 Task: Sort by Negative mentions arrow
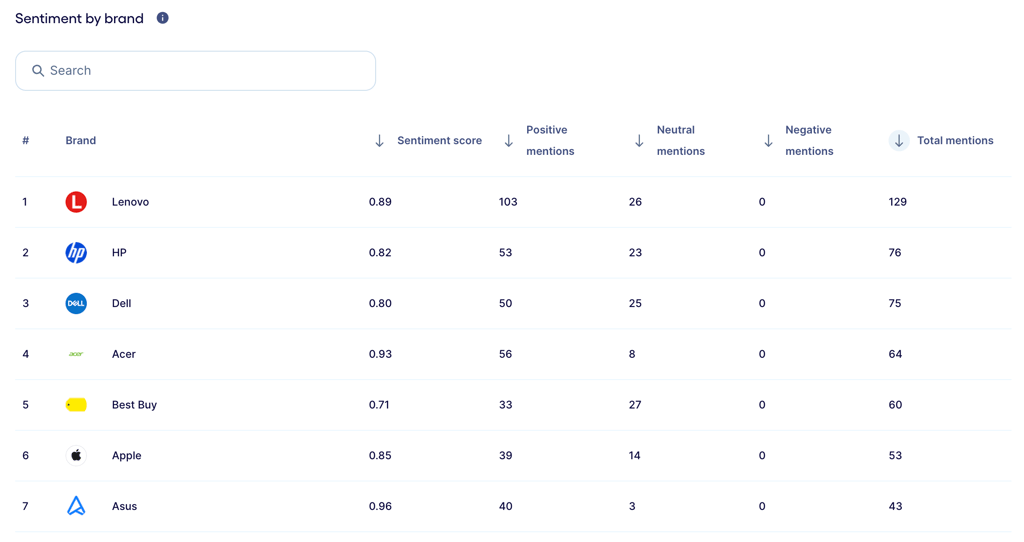point(769,140)
